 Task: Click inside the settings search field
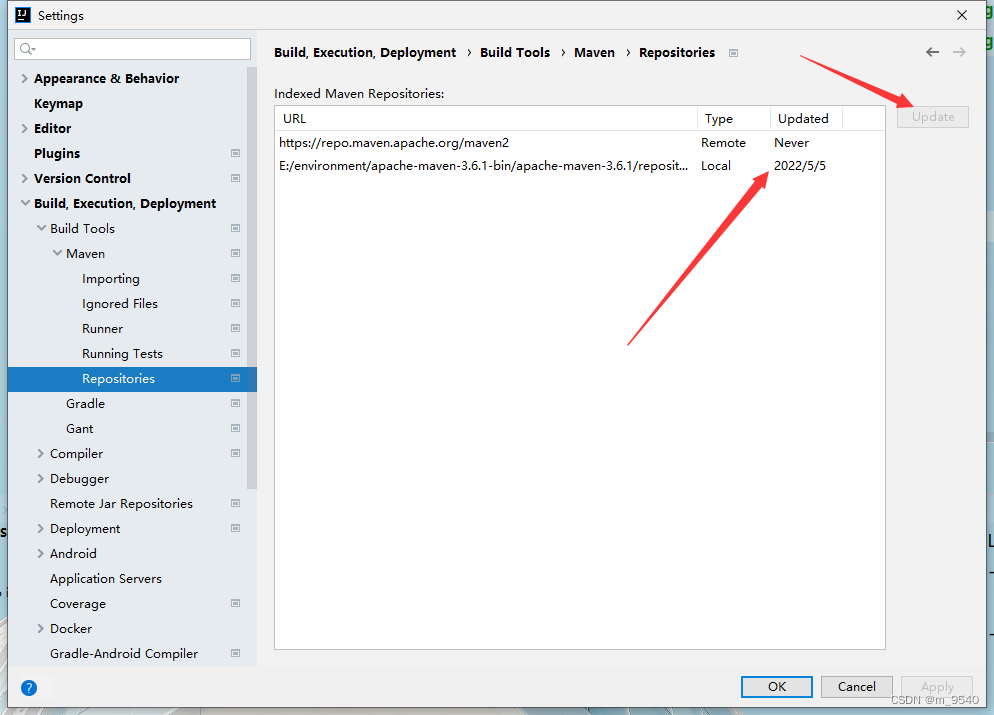(132, 49)
